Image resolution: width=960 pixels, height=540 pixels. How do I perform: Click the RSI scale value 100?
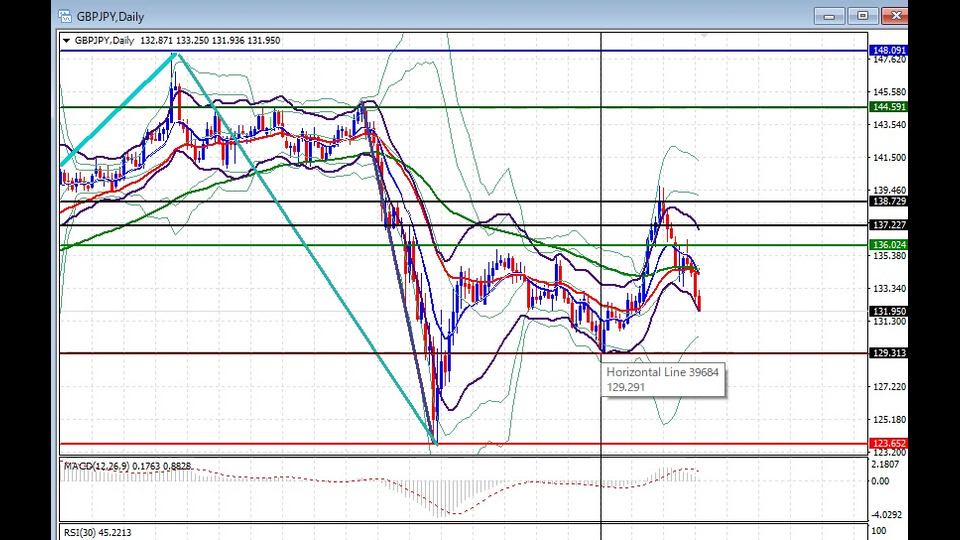pos(879,531)
